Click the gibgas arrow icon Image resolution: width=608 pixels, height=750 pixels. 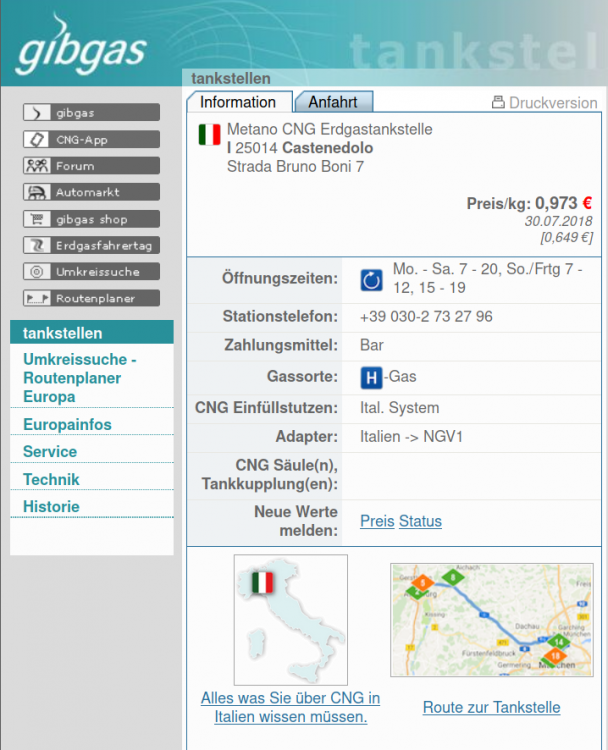click(37, 112)
